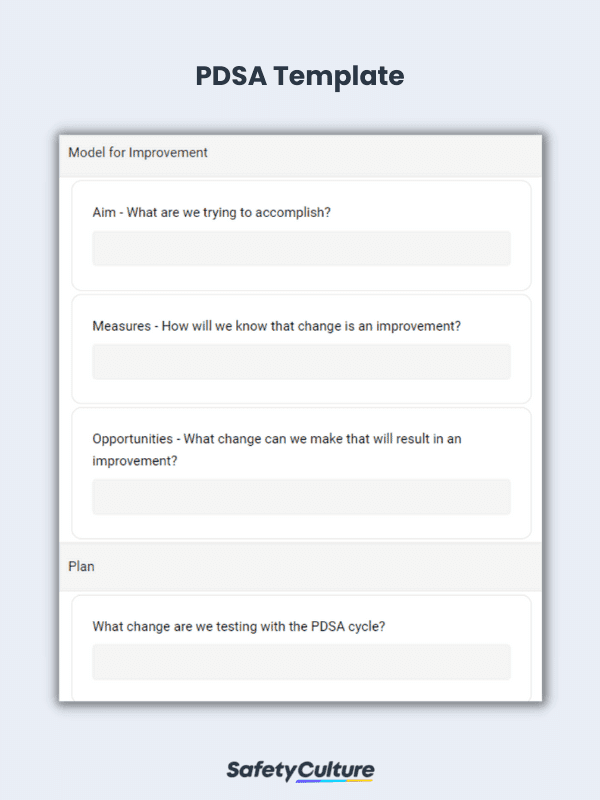Click the 'What change are we testing' label
This screenshot has width=600, height=800.
pyautogui.click(x=239, y=627)
